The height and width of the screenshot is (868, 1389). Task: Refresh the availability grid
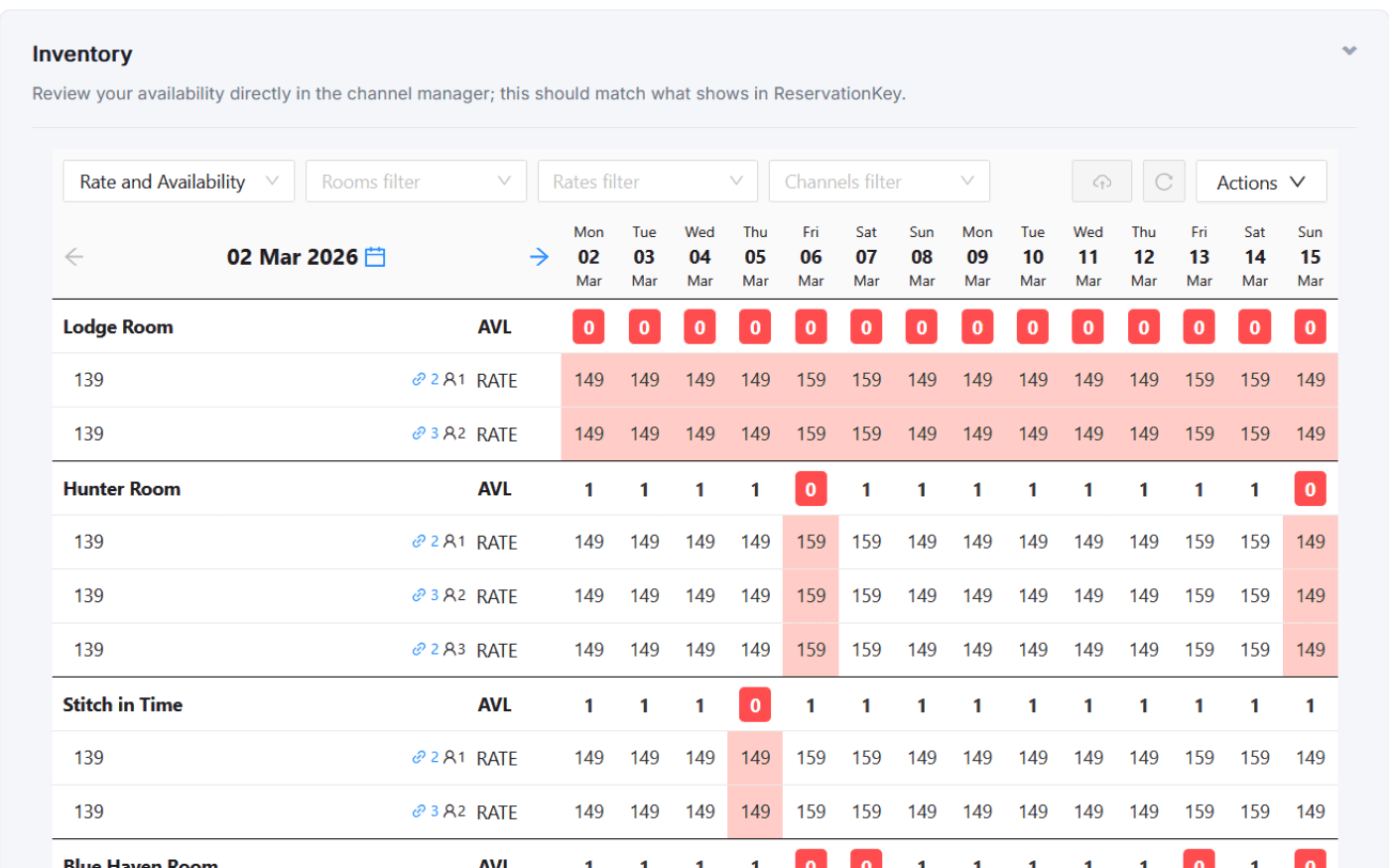point(1163,182)
